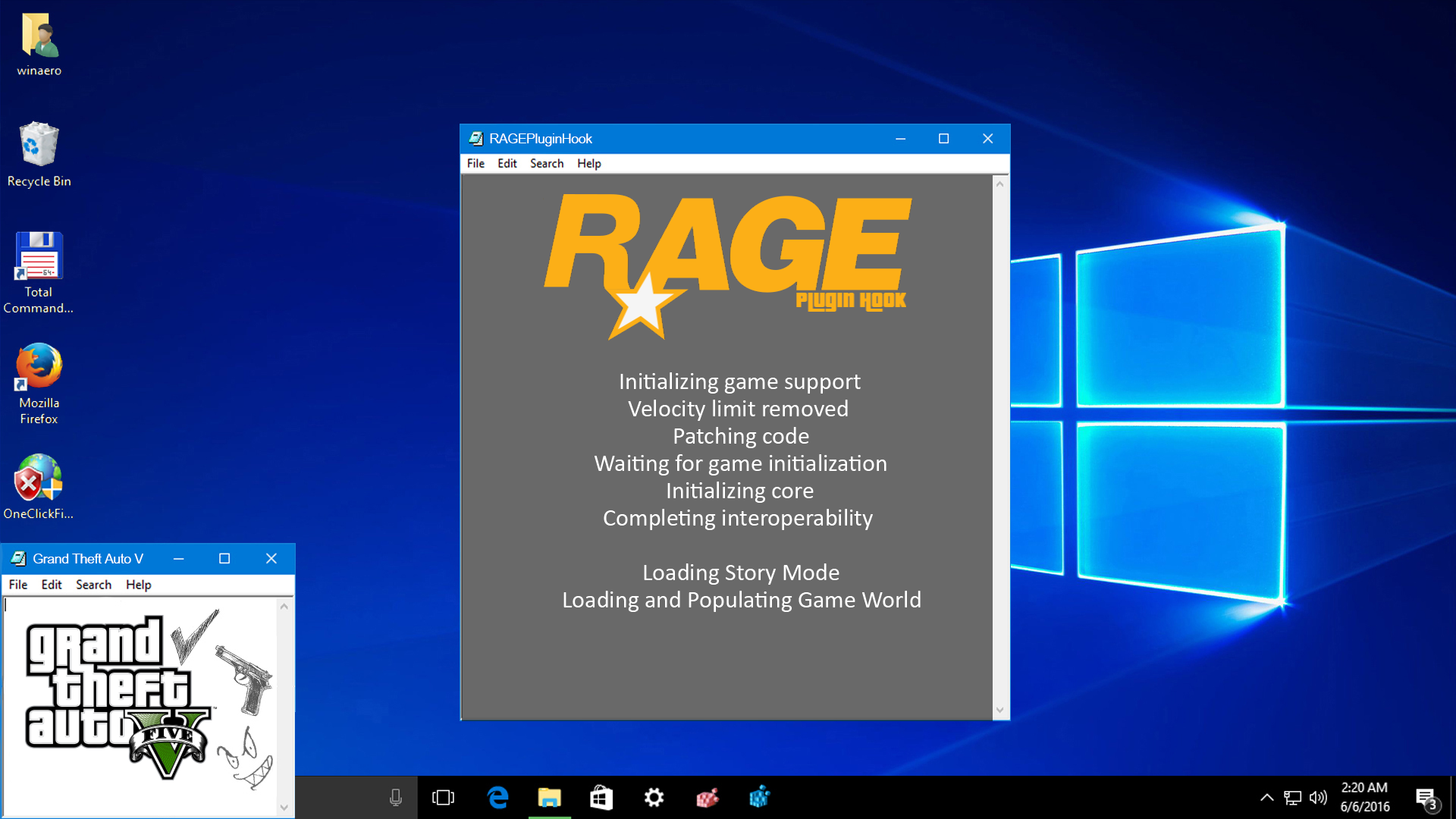1456x819 pixels.
Task: Open the Mozilla Firefox desktop shortcut
Action: point(39,367)
